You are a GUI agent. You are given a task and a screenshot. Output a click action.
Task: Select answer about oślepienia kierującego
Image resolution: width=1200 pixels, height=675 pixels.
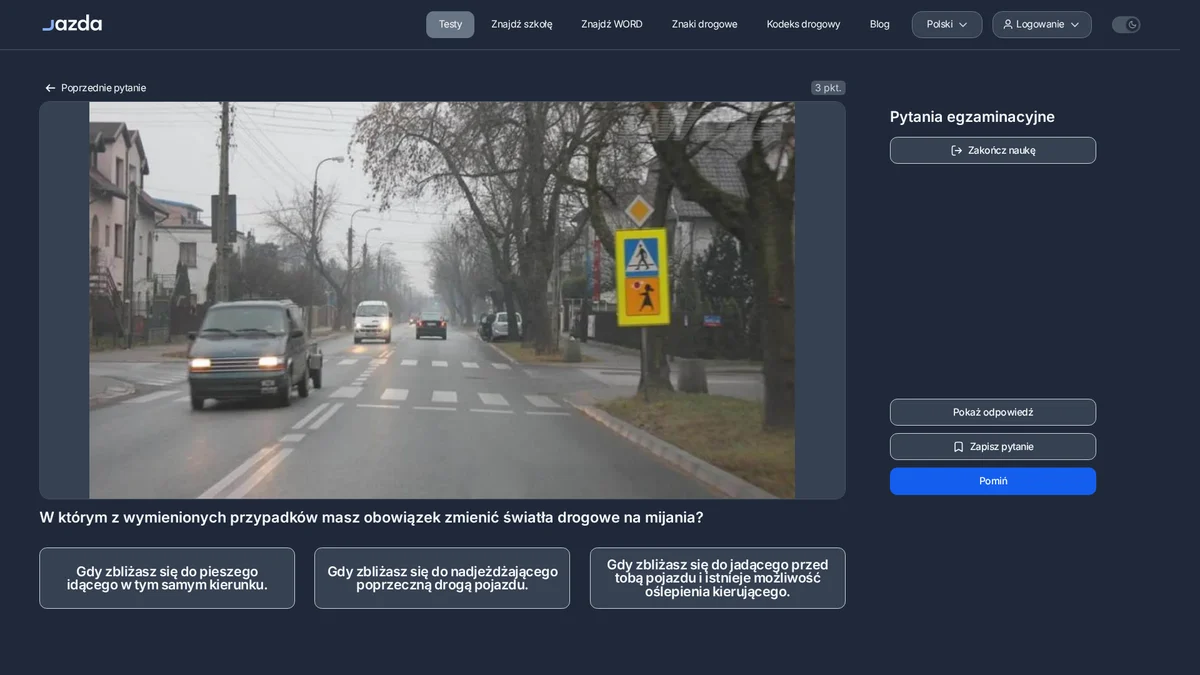click(x=718, y=578)
